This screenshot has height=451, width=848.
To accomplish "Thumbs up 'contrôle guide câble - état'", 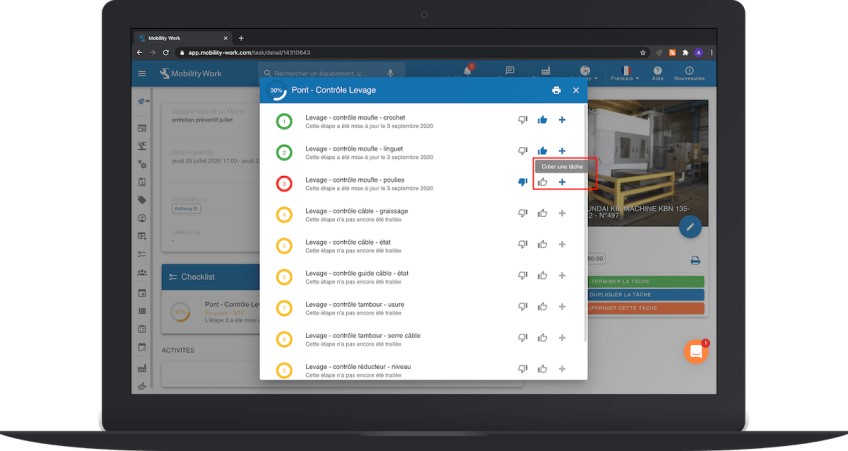I will [542, 275].
